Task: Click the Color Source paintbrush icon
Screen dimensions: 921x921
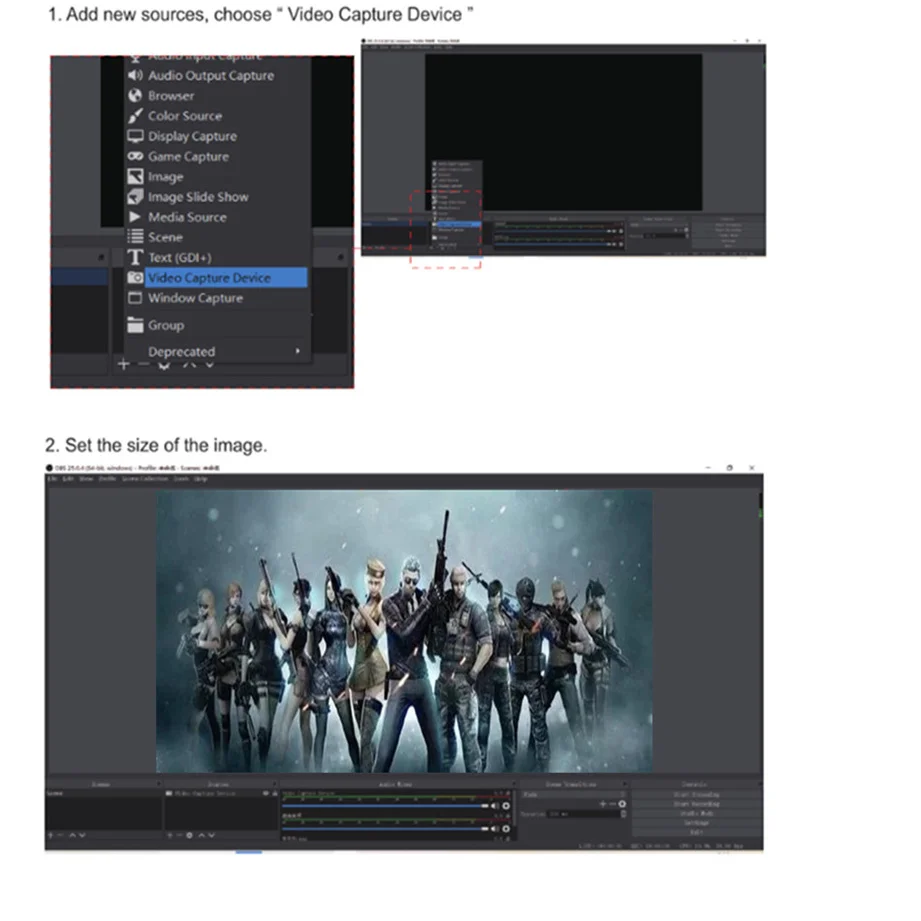Action: click(136, 116)
